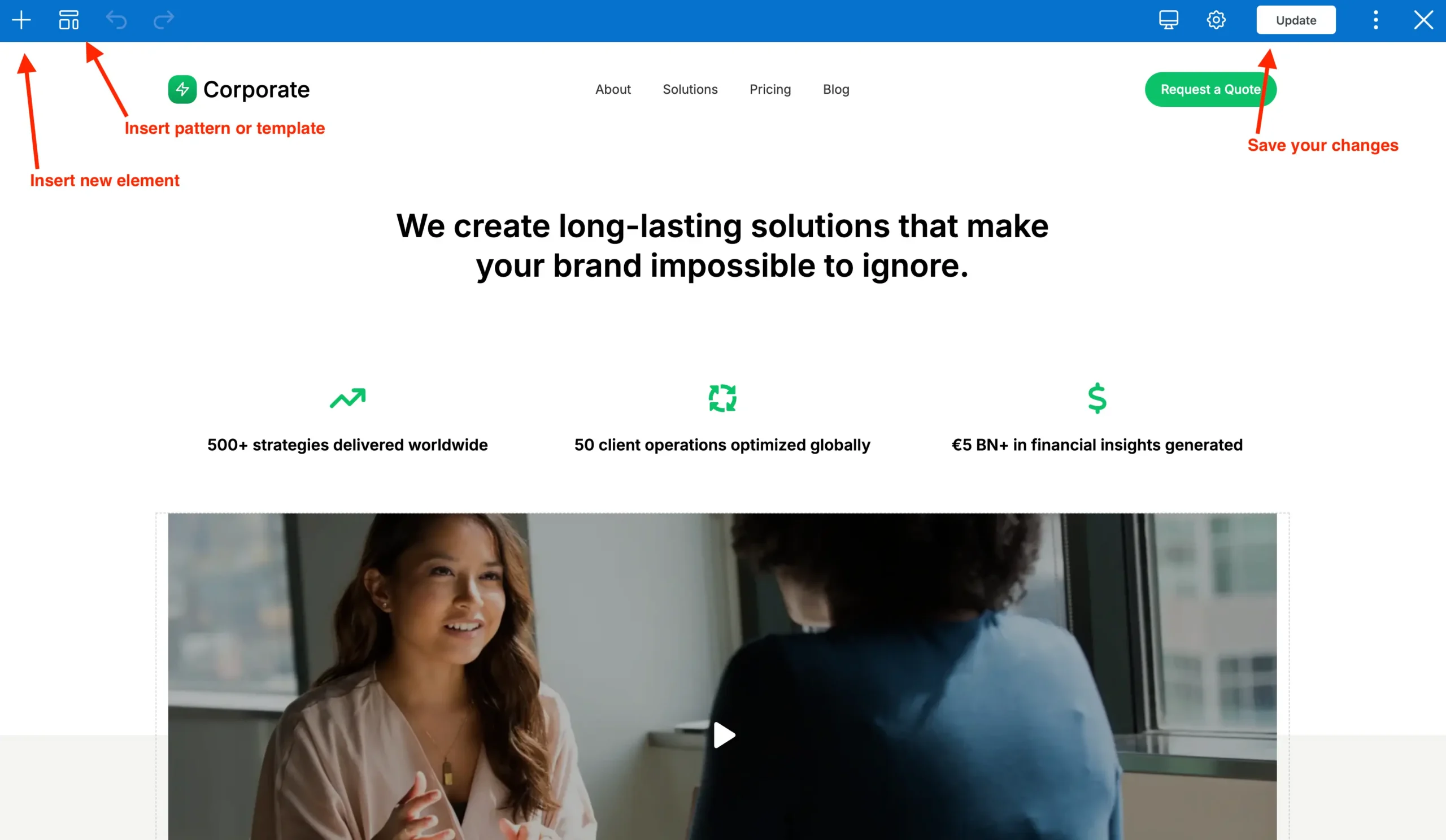1446x840 pixels.
Task: Play the video with the play button
Action: click(724, 735)
